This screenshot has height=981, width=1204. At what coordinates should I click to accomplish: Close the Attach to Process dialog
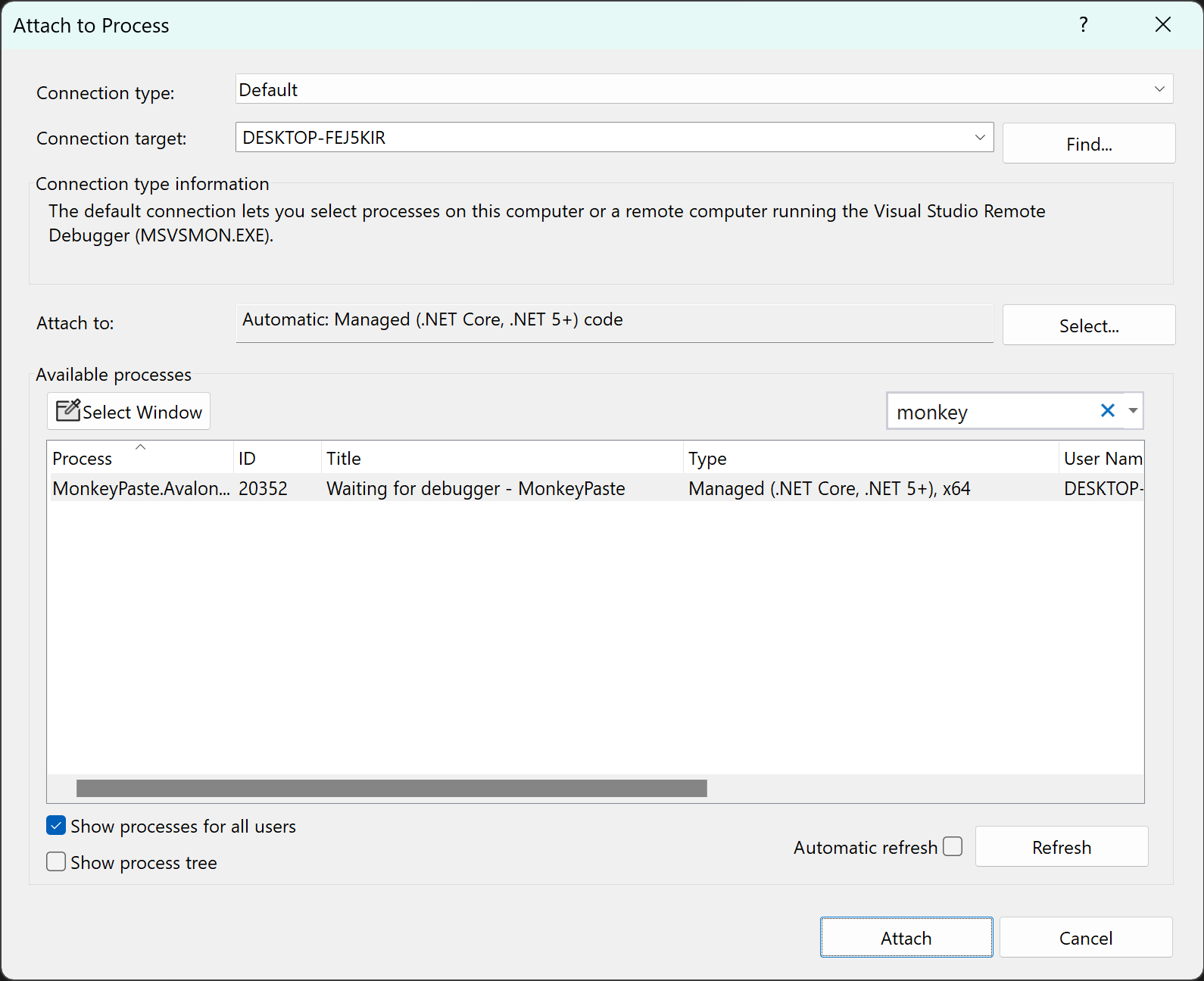pyautogui.click(x=1162, y=25)
